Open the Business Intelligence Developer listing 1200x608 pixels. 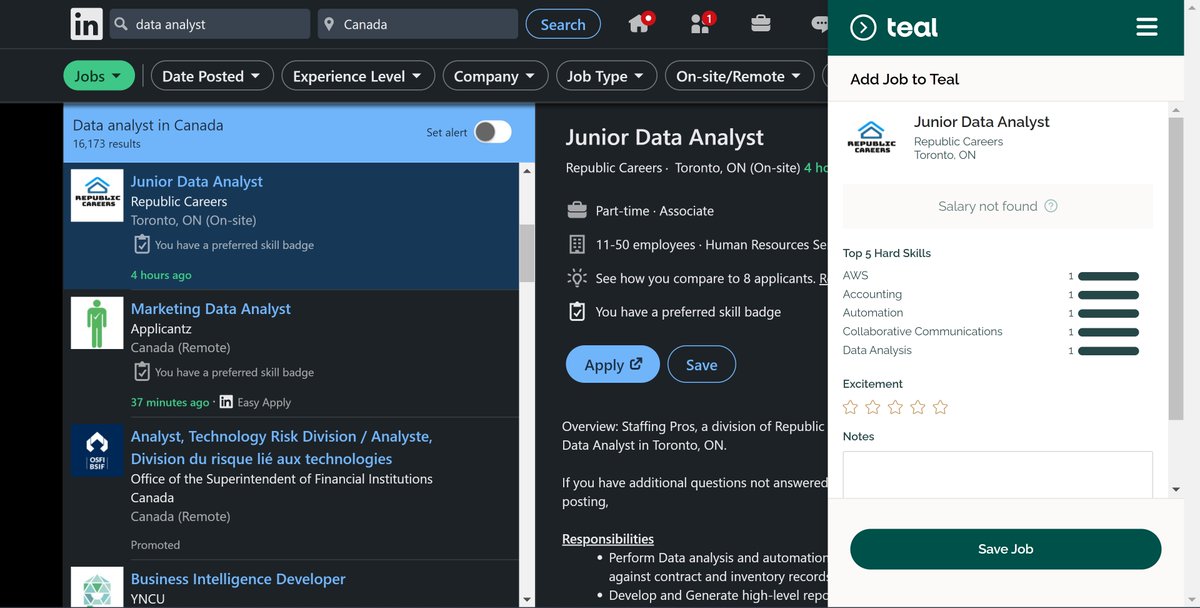click(x=238, y=578)
